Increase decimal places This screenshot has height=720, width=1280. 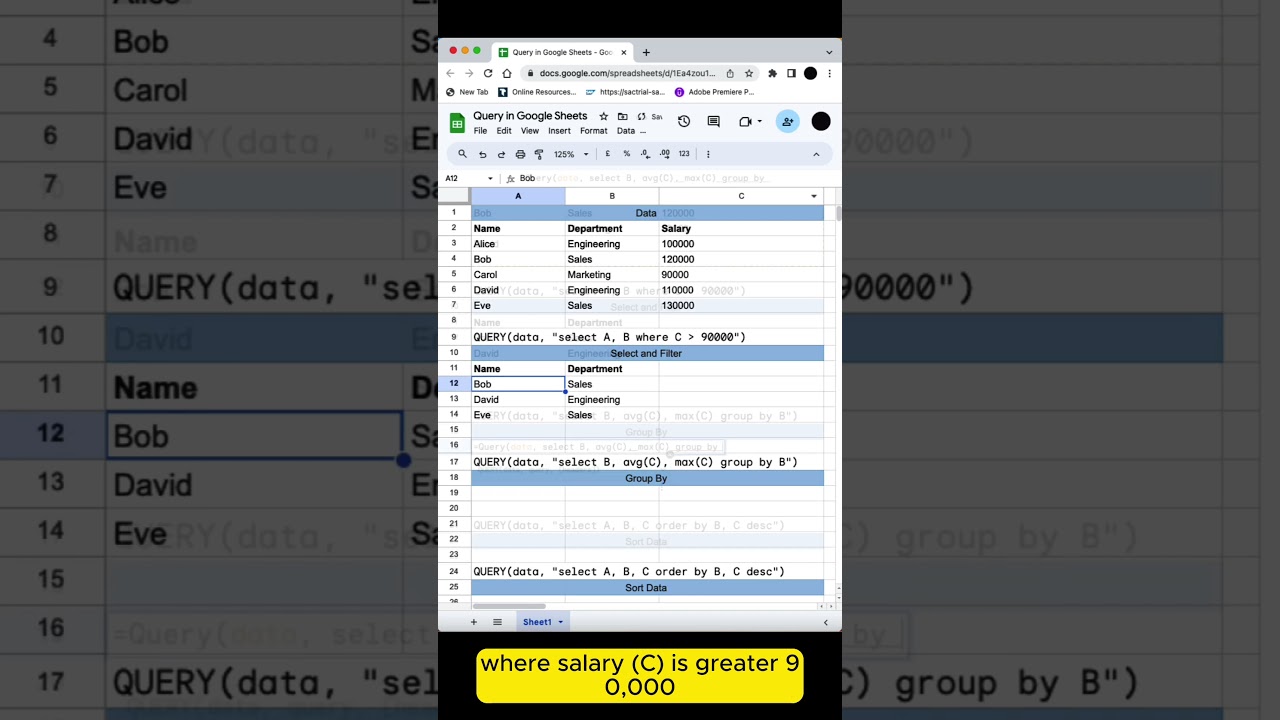[665, 154]
